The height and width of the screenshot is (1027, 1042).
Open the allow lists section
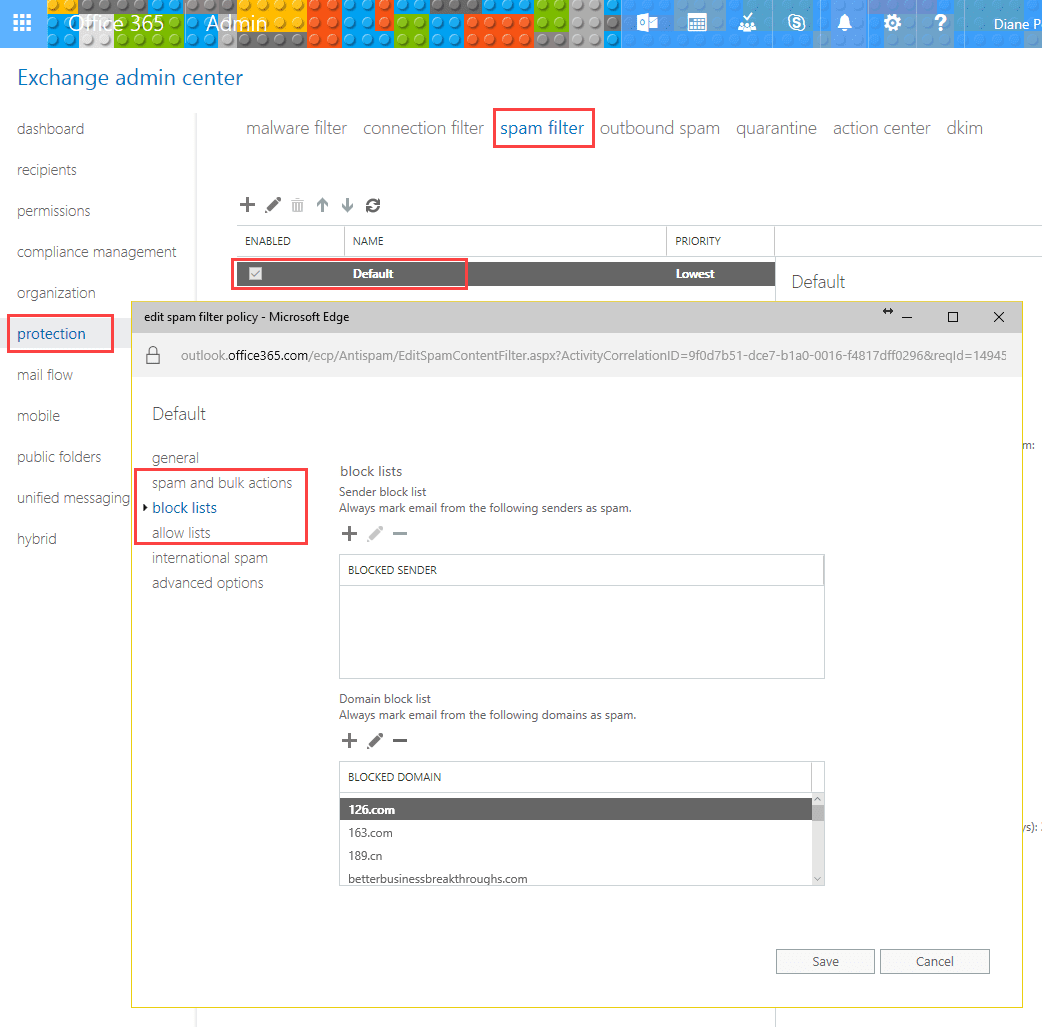coord(181,532)
